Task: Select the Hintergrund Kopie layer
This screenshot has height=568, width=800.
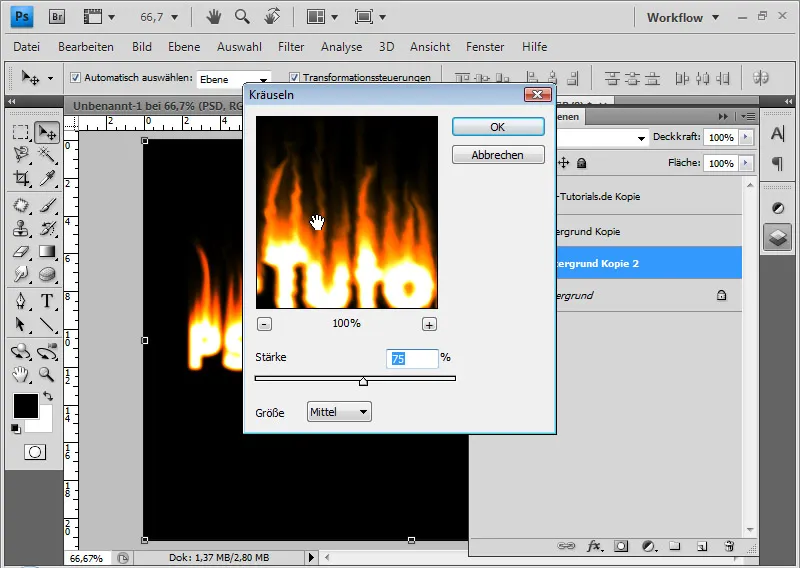Action: pyautogui.click(x=648, y=231)
